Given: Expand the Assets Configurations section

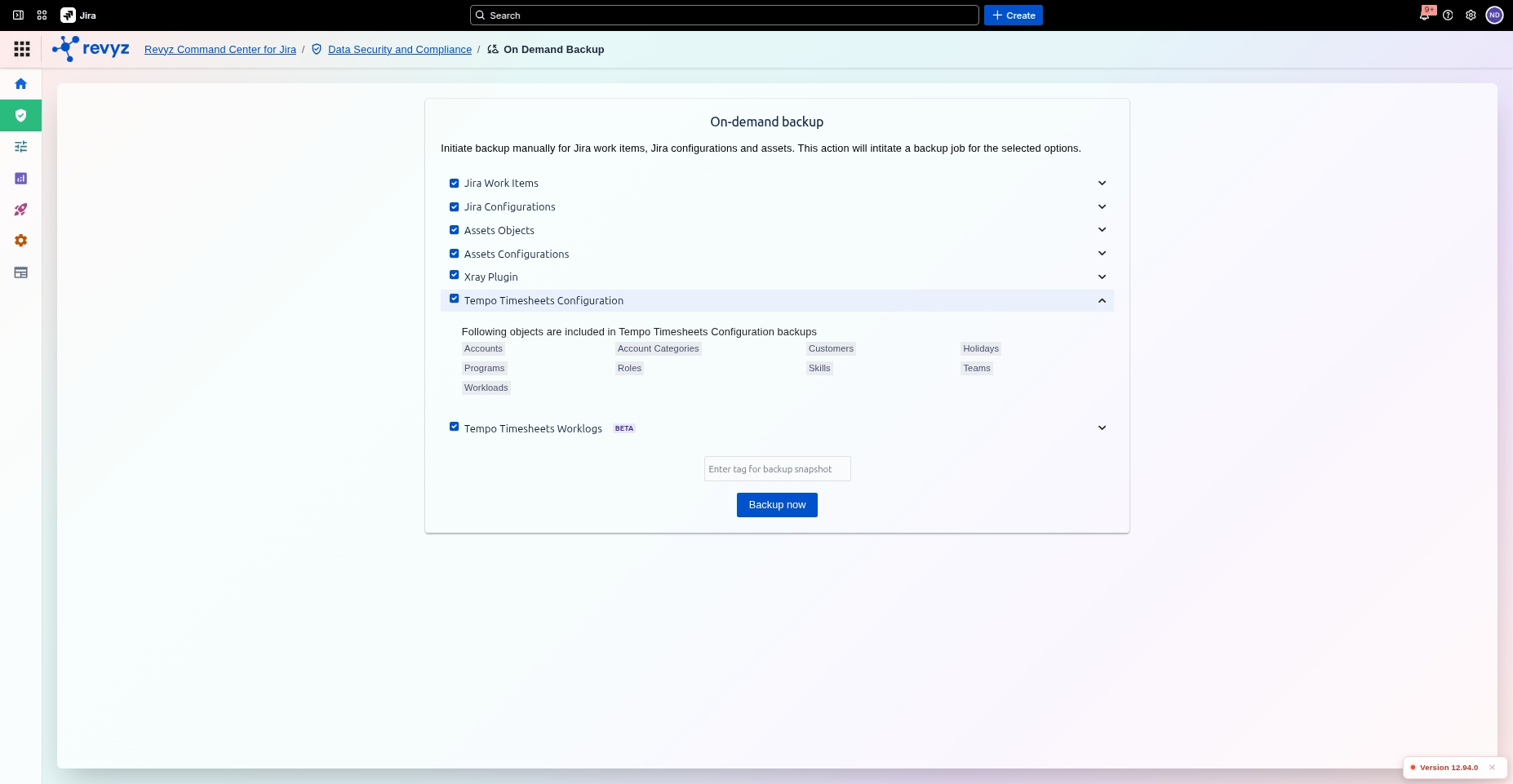Looking at the screenshot, I should (x=1102, y=254).
